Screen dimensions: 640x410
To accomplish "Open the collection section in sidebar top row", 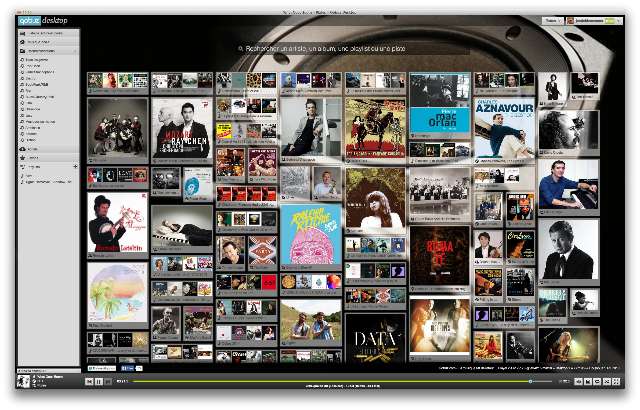I will pos(48,33).
